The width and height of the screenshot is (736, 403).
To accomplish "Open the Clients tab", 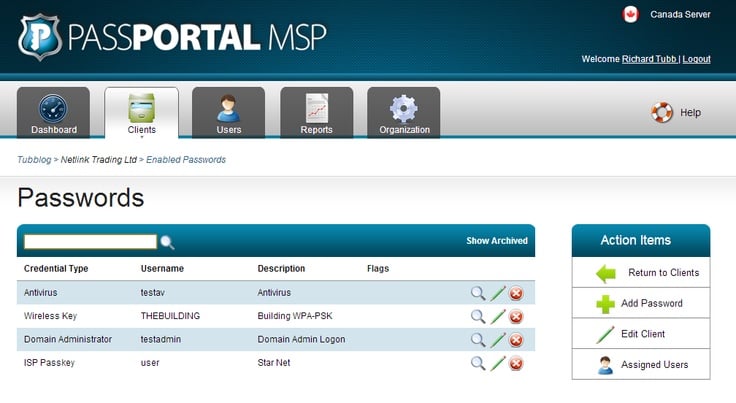I will (141, 113).
